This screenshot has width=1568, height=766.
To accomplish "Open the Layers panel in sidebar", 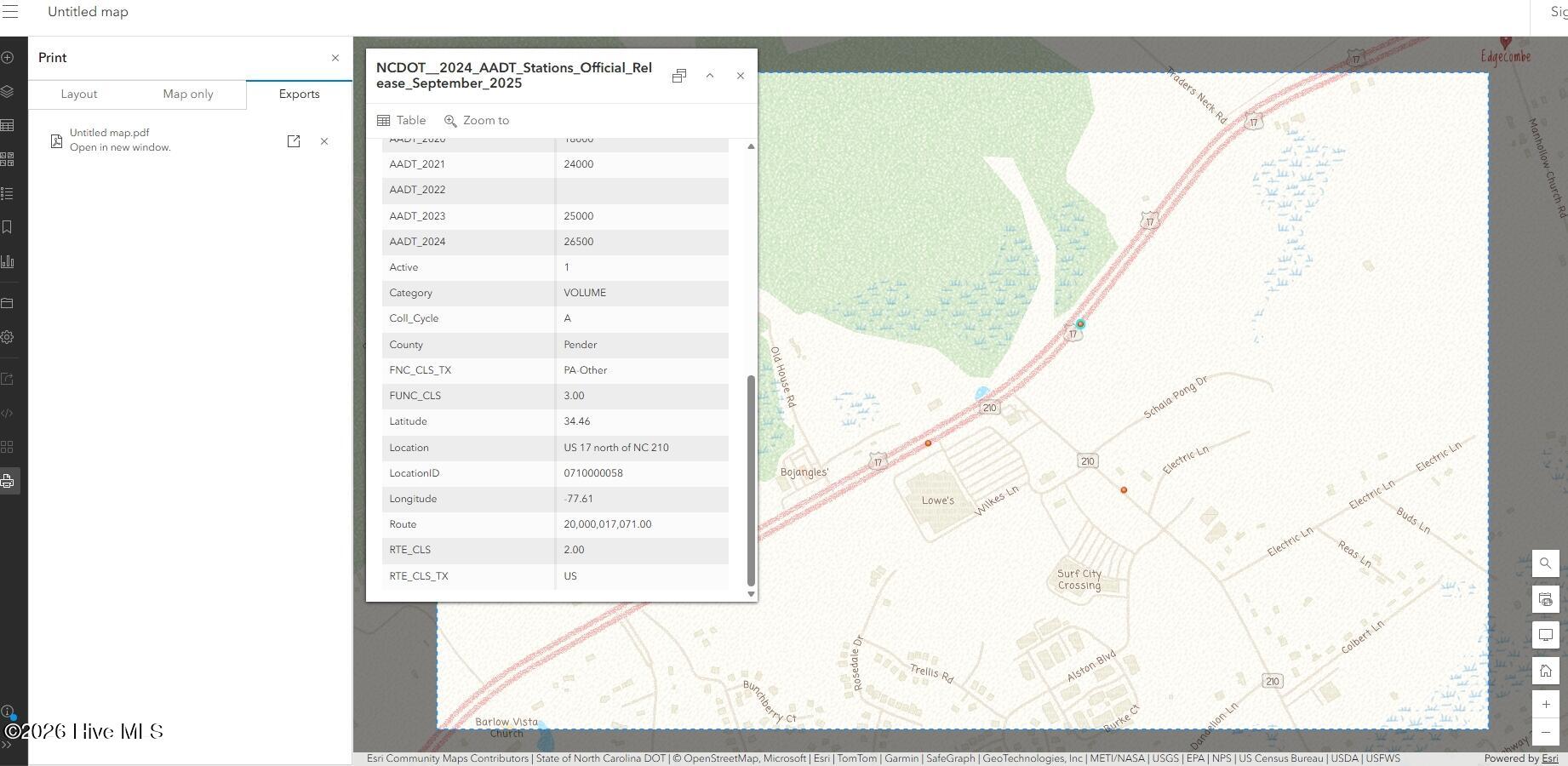I will pos(8,92).
